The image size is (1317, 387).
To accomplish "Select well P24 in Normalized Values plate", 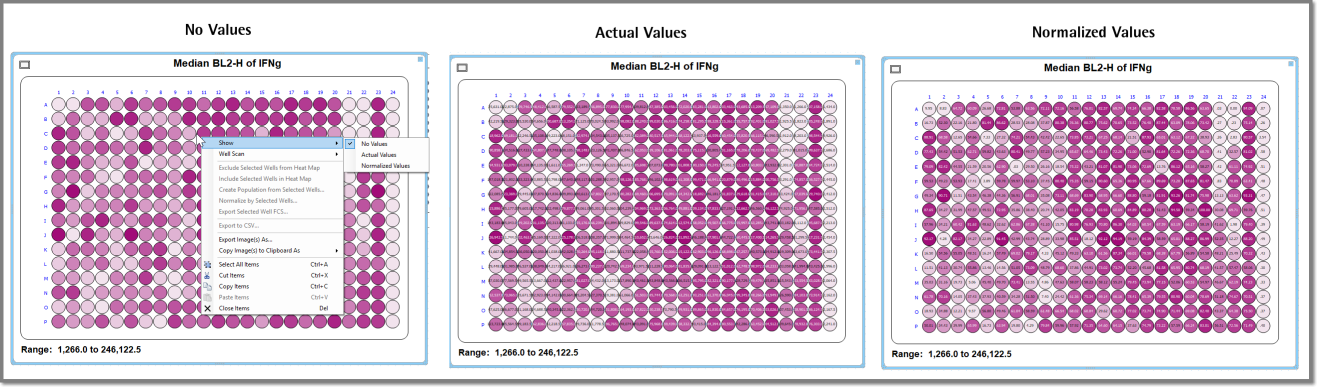I will click(x=1264, y=325).
